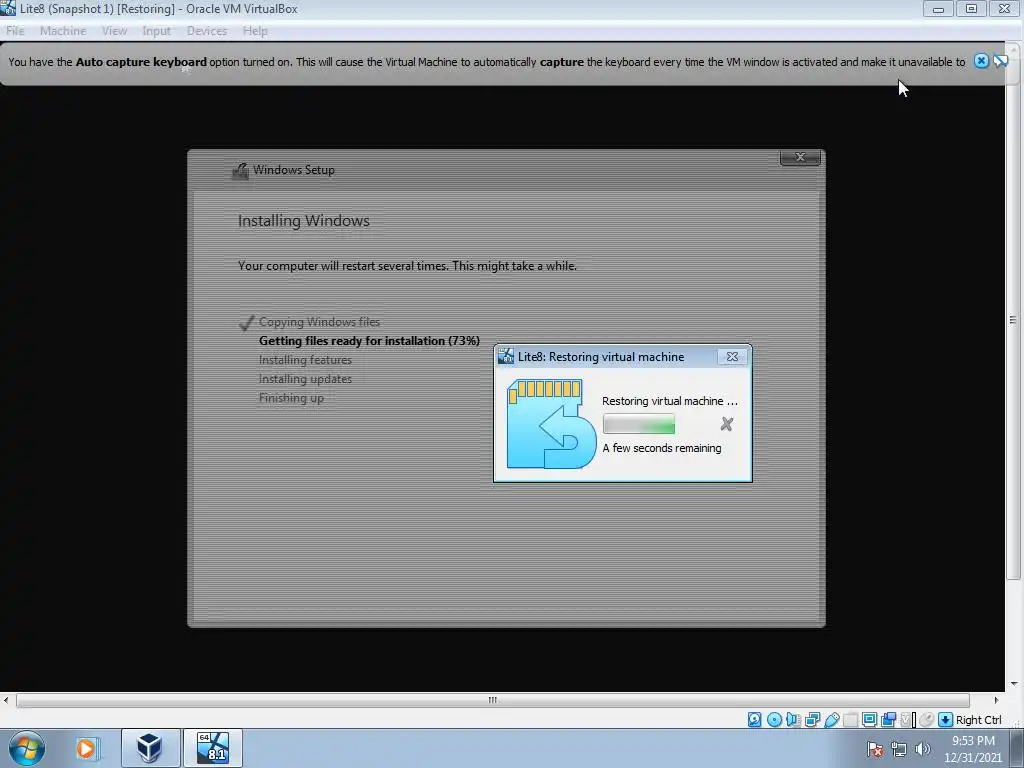Click the 'Installing features' step
The image size is (1024, 768).
click(305, 360)
